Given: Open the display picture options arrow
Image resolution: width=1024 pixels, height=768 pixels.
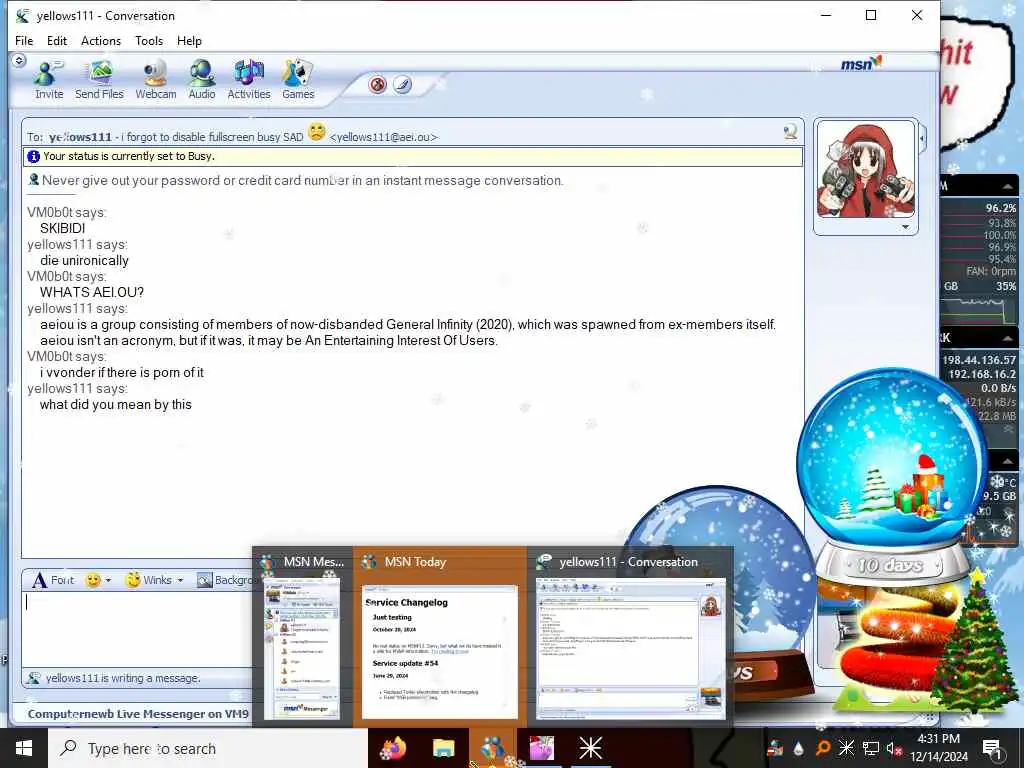Looking at the screenshot, I should (x=906, y=227).
